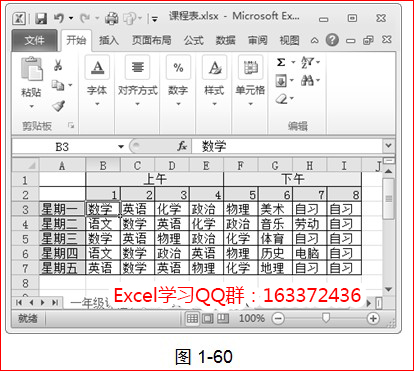Open the Name Box dropdown arrow
The width and height of the screenshot is (414, 371).
click(121, 147)
